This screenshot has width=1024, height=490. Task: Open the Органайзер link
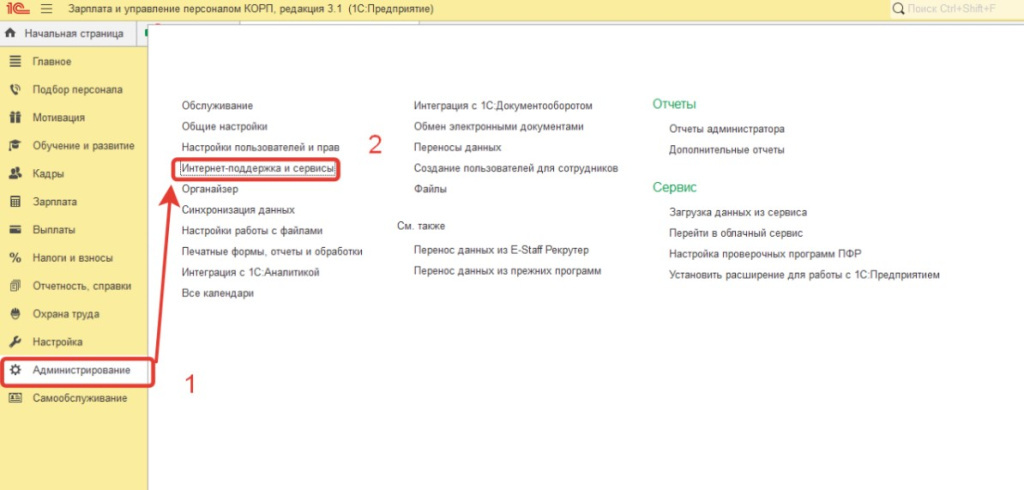(210, 189)
